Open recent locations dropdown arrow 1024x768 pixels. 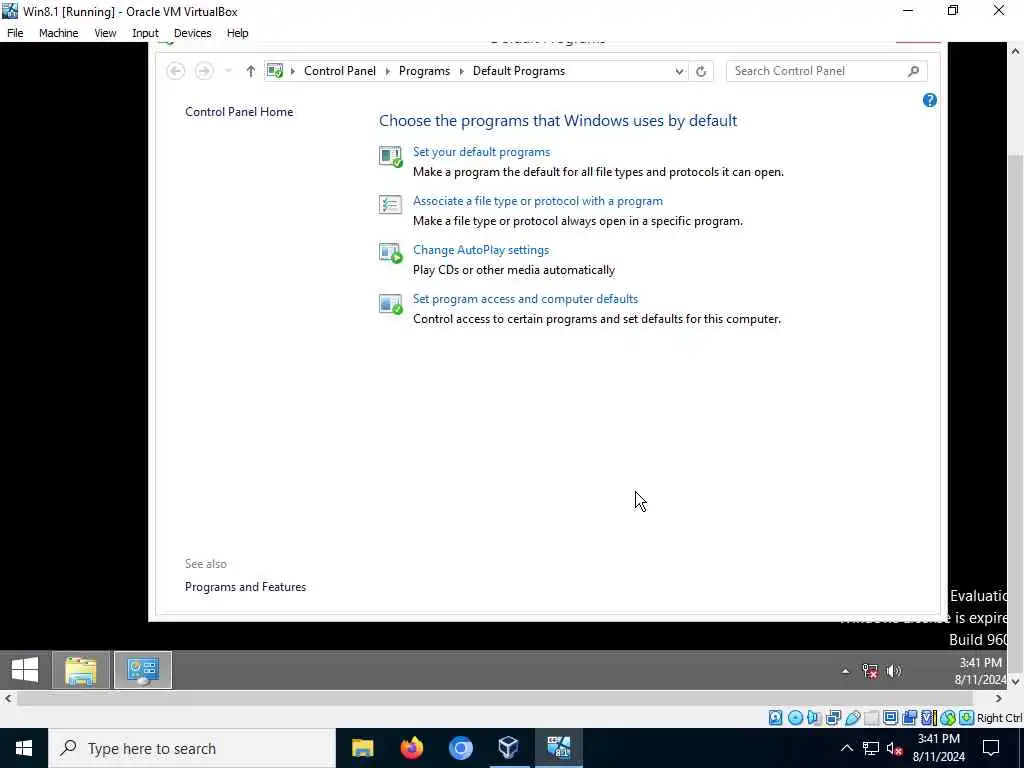coord(228,71)
